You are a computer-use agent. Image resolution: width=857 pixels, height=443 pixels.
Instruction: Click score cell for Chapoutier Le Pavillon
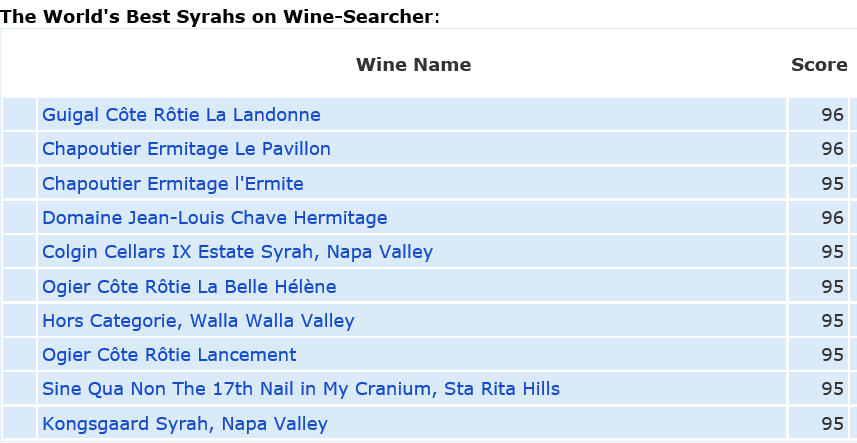coord(818,149)
